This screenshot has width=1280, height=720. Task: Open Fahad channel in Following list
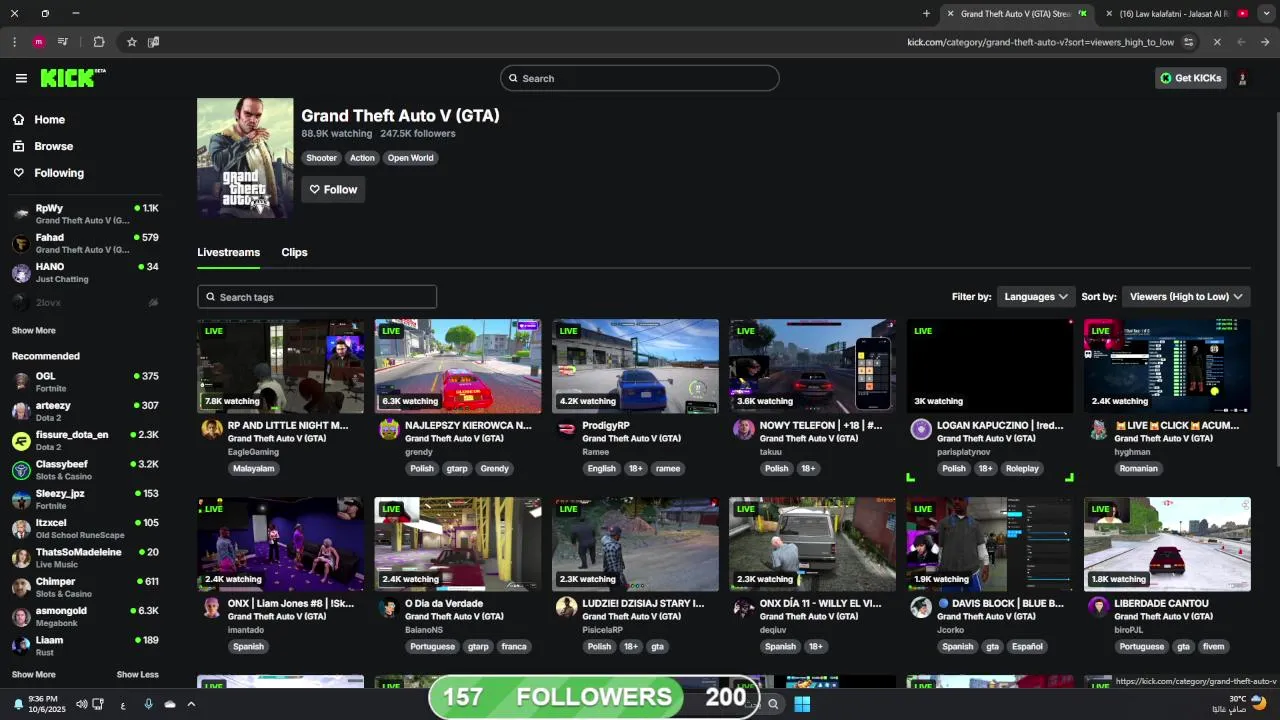click(x=85, y=243)
